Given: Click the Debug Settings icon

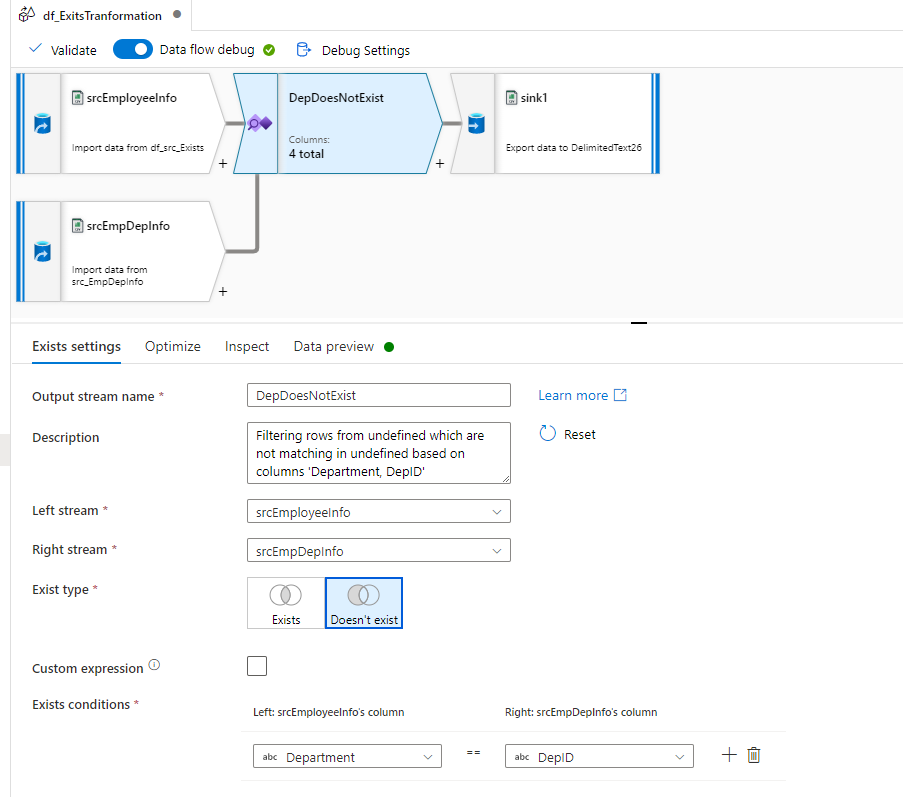Looking at the screenshot, I should point(303,50).
